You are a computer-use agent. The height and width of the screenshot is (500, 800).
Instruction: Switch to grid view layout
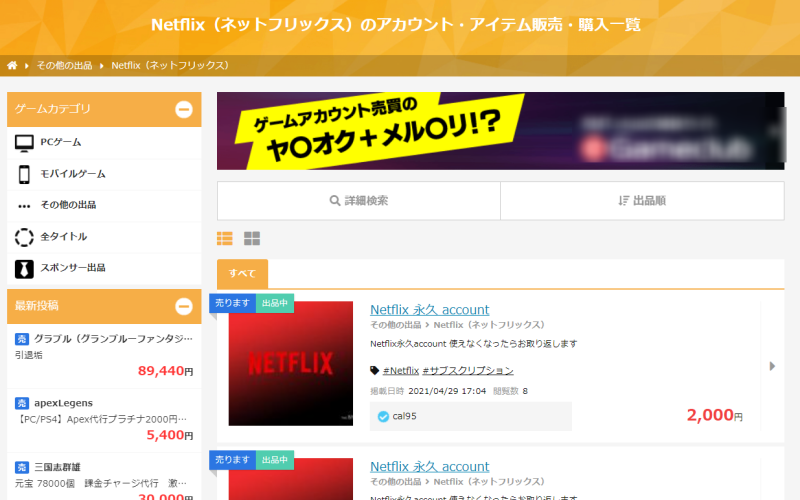click(x=252, y=238)
